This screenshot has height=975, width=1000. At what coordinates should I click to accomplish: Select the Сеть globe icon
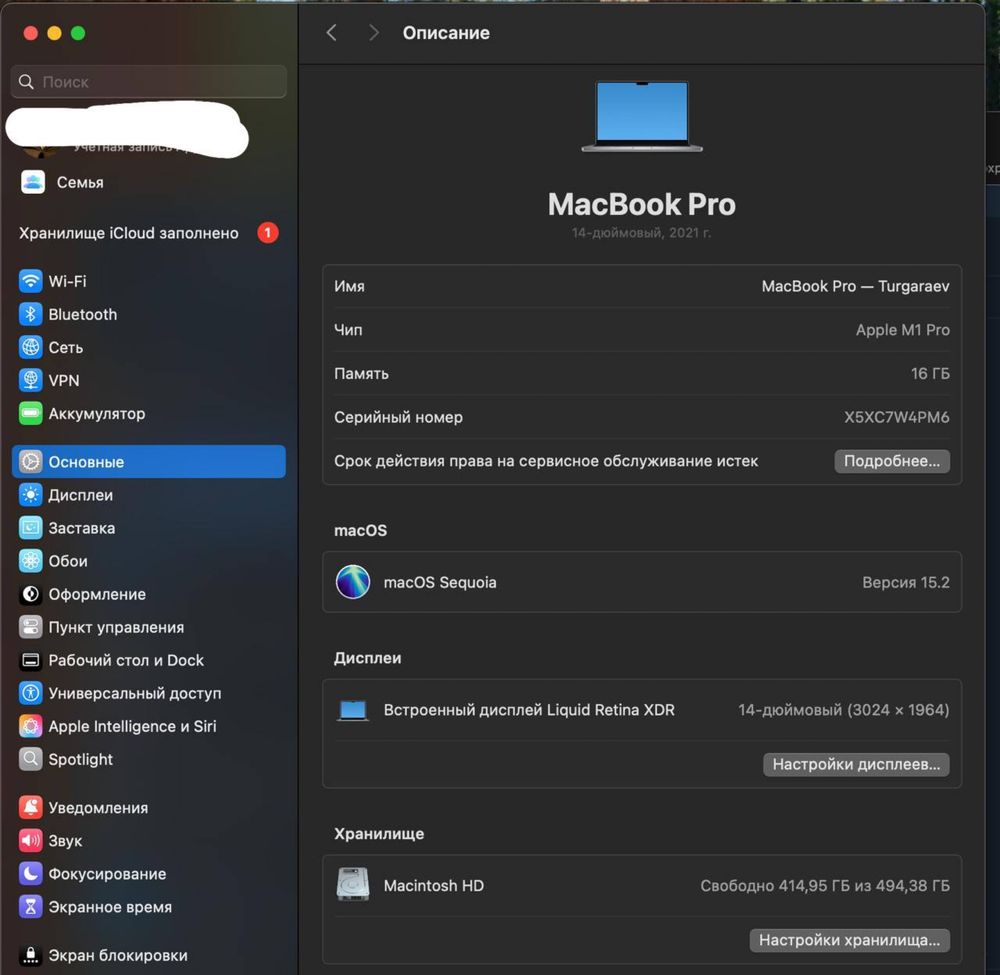point(31,348)
